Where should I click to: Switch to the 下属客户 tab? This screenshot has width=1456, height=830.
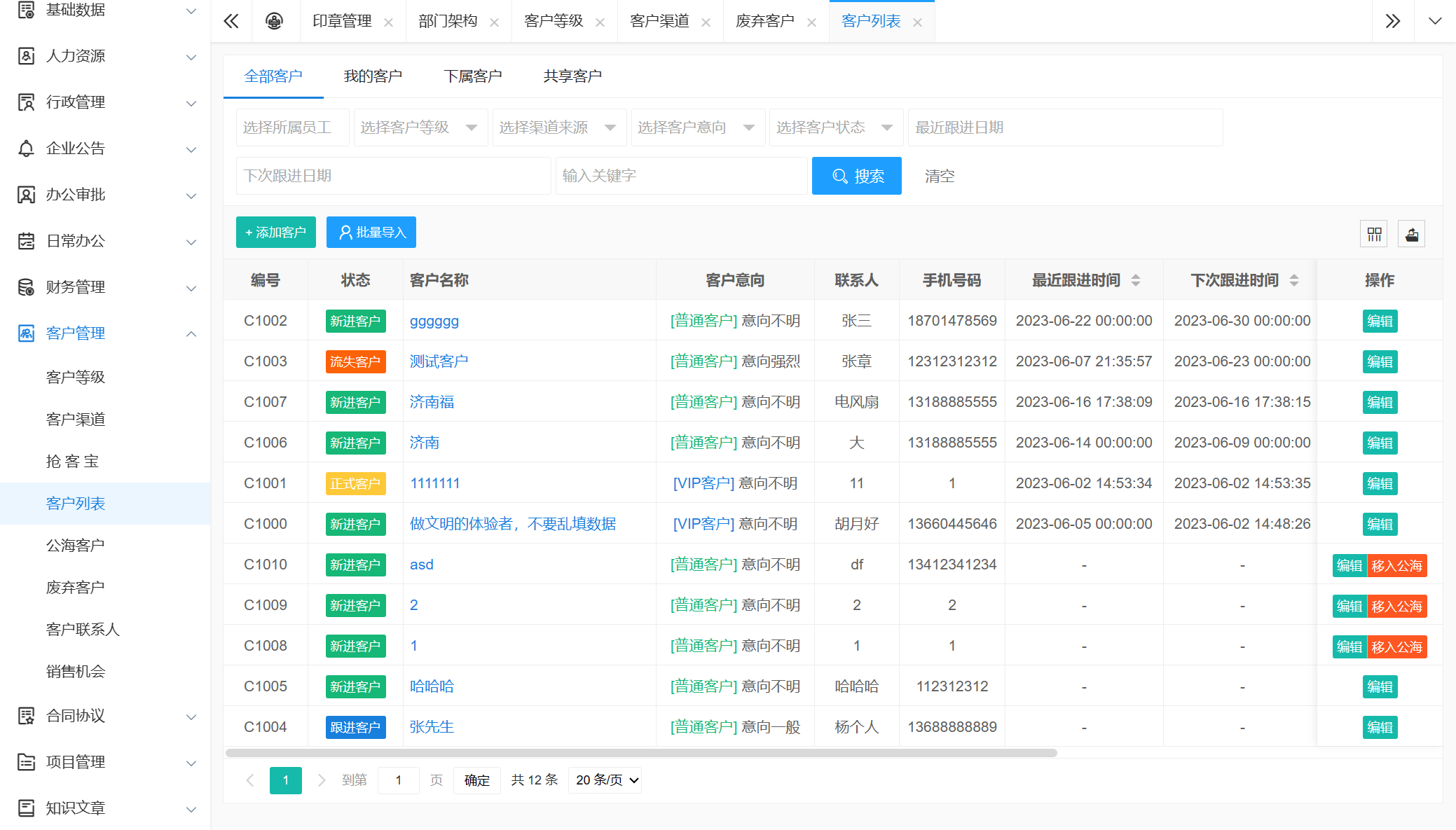pos(473,76)
